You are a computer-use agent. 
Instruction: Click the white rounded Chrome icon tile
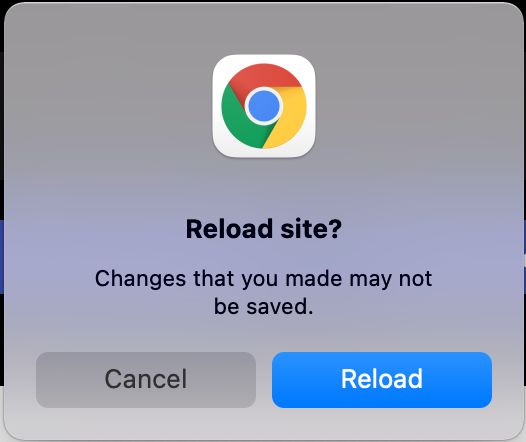[264, 106]
